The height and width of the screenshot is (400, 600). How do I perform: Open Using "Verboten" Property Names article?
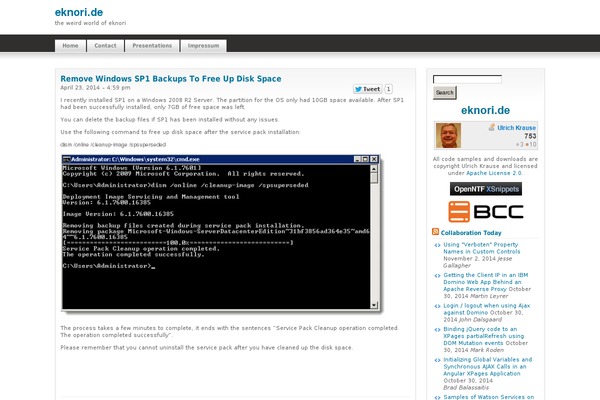(481, 248)
